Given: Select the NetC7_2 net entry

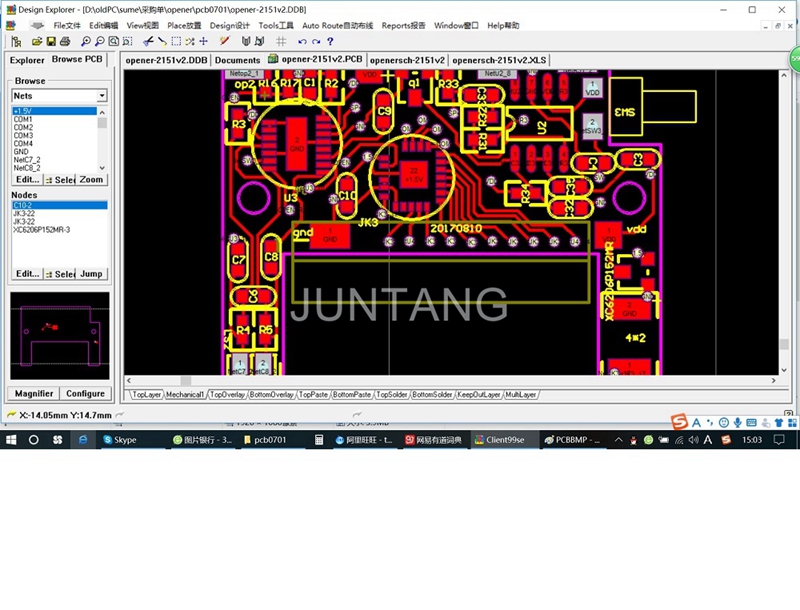Looking at the screenshot, I should [27, 160].
